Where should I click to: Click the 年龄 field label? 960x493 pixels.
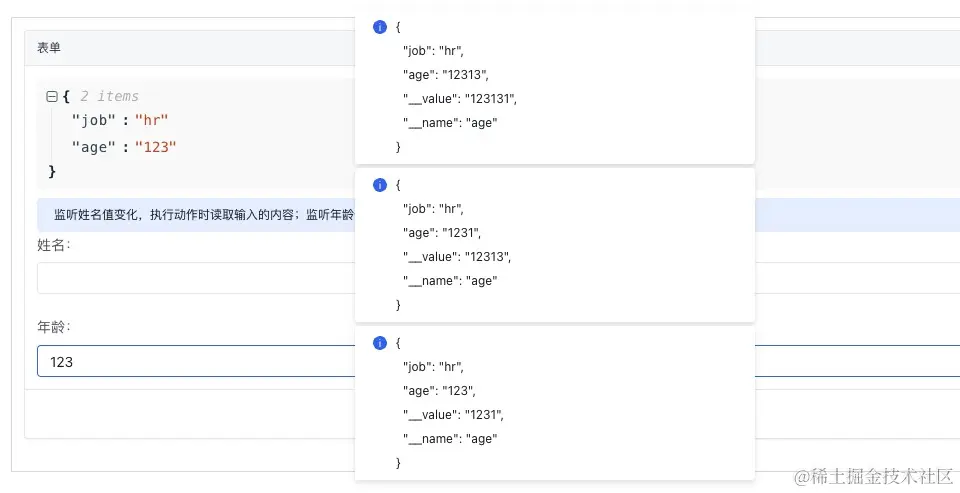(x=54, y=327)
